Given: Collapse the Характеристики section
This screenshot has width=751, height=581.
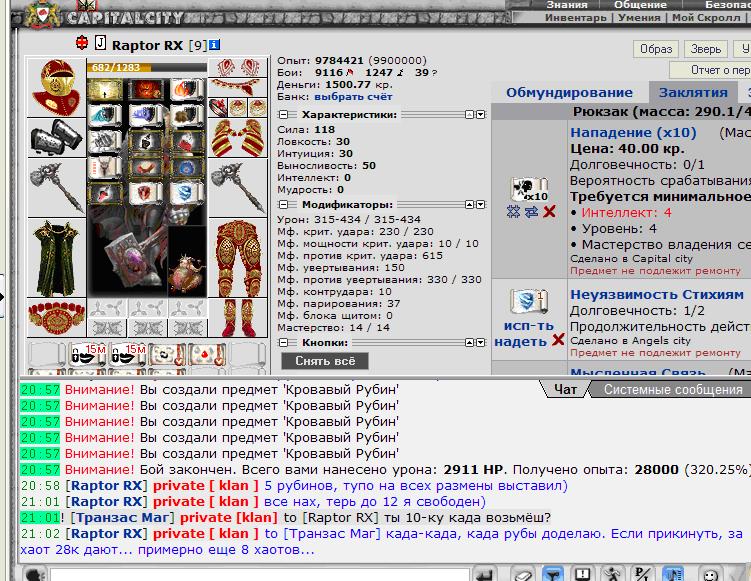Looking at the screenshot, I should 284,114.
